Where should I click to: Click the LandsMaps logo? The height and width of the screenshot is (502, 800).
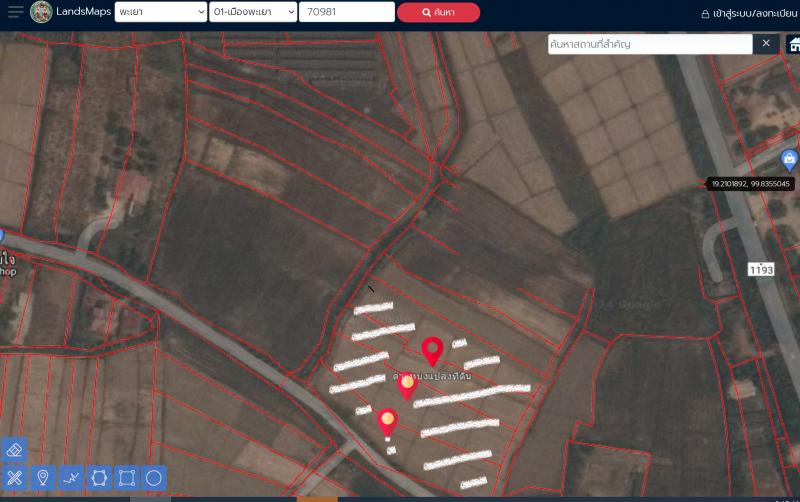pos(42,12)
